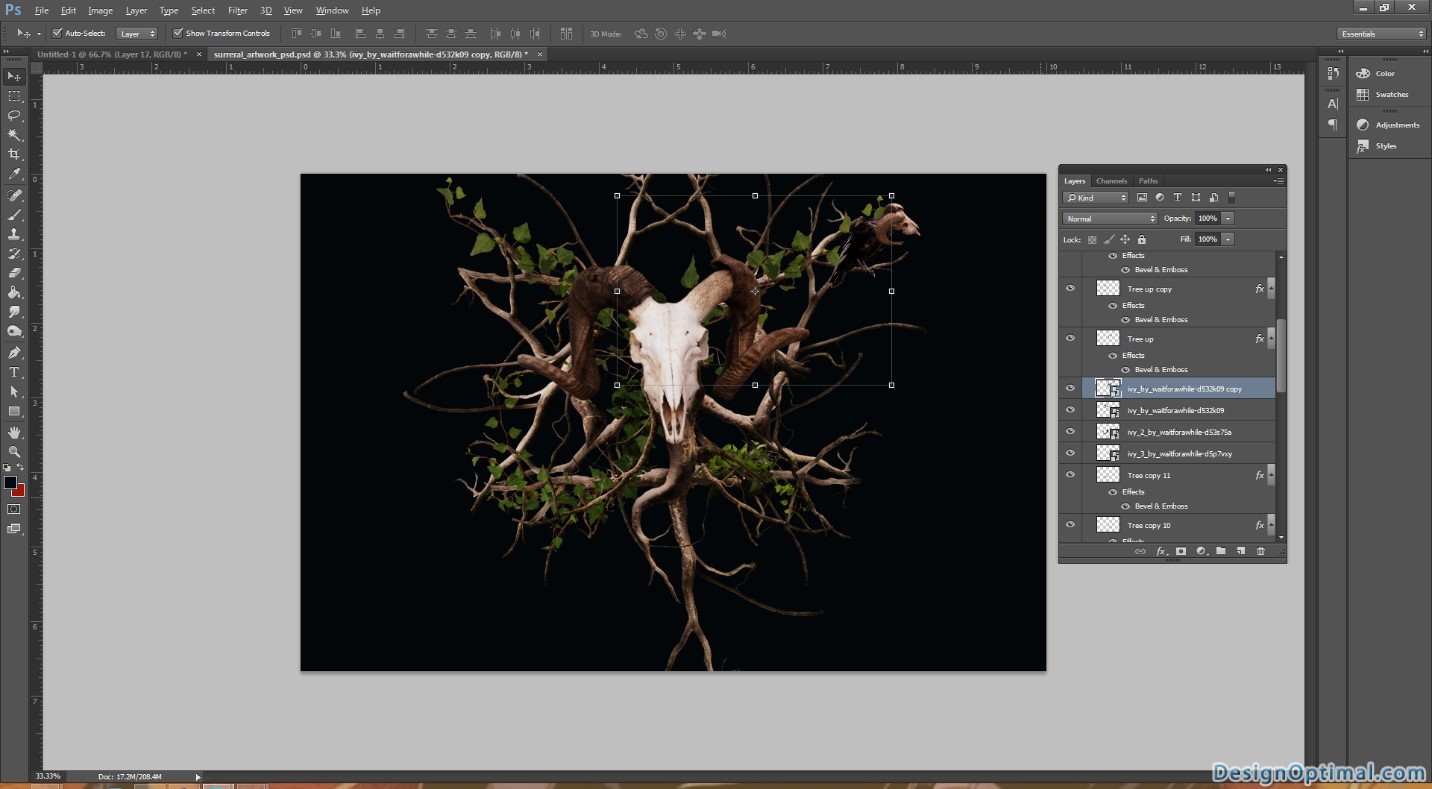Collapse effects of Tree up layer

pyautogui.click(x=1272, y=339)
